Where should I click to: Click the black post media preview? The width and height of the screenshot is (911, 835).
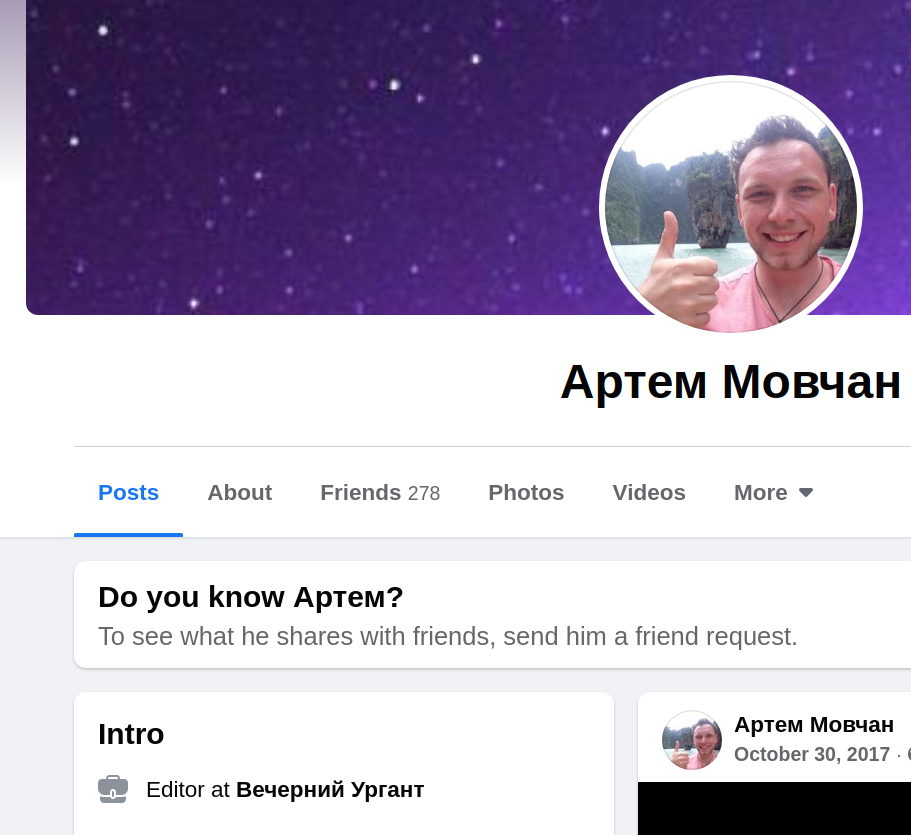click(x=774, y=808)
